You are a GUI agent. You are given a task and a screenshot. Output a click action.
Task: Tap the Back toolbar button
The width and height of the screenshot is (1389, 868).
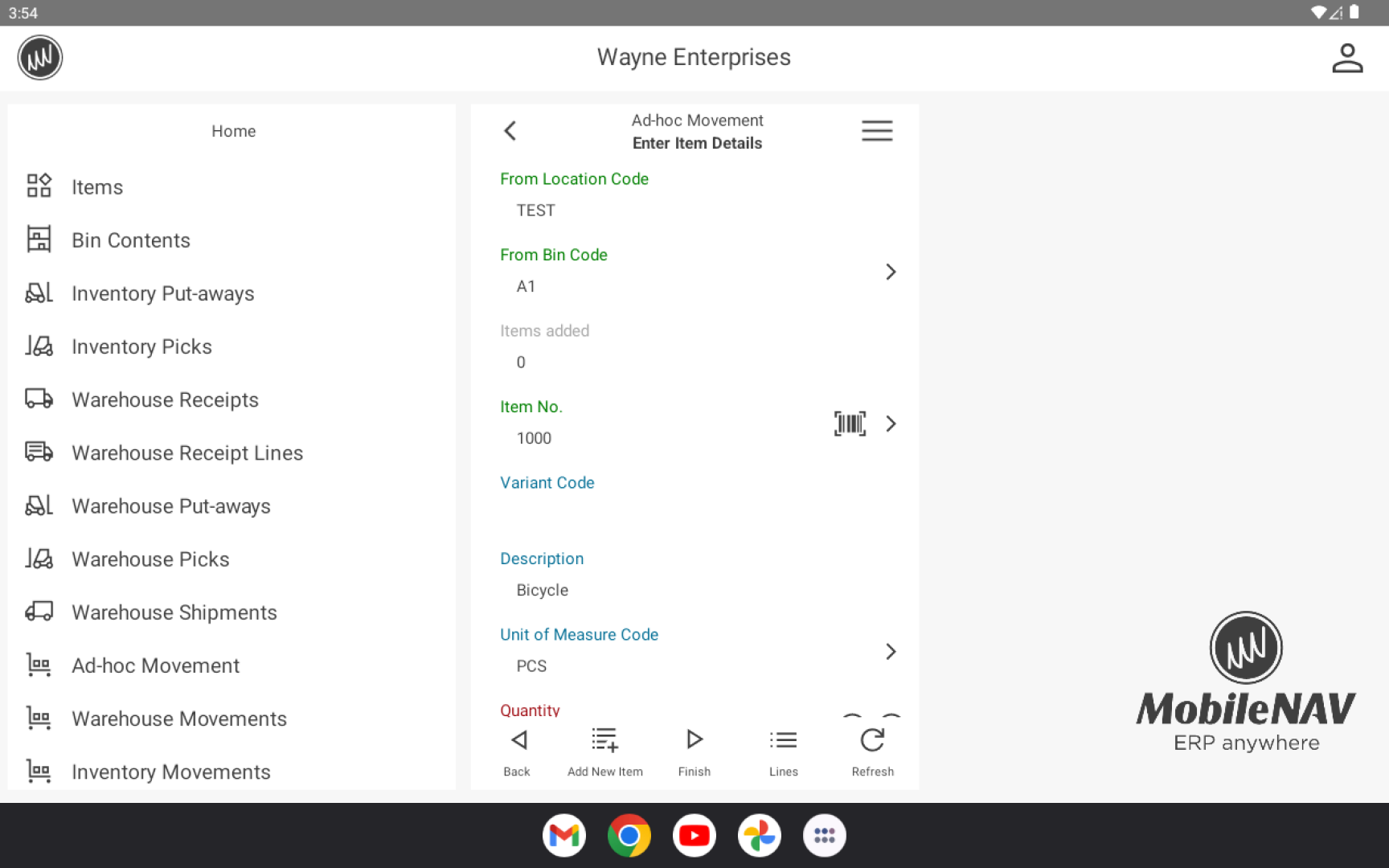[x=517, y=752]
